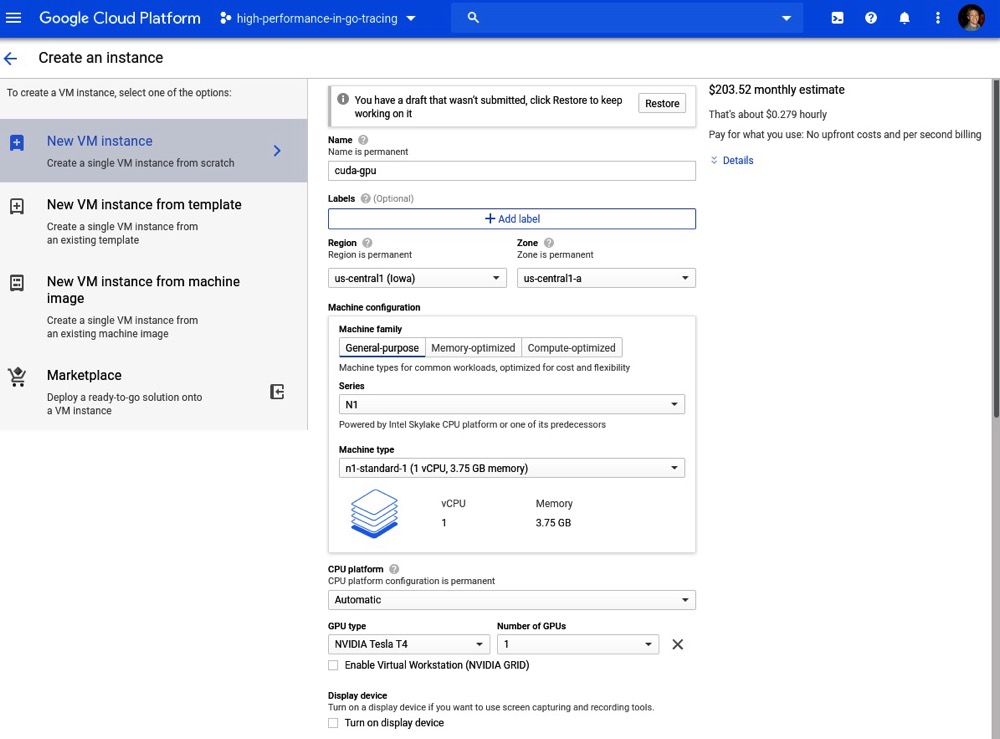Open the Zone dropdown us-central1-a

pyautogui.click(x=606, y=278)
